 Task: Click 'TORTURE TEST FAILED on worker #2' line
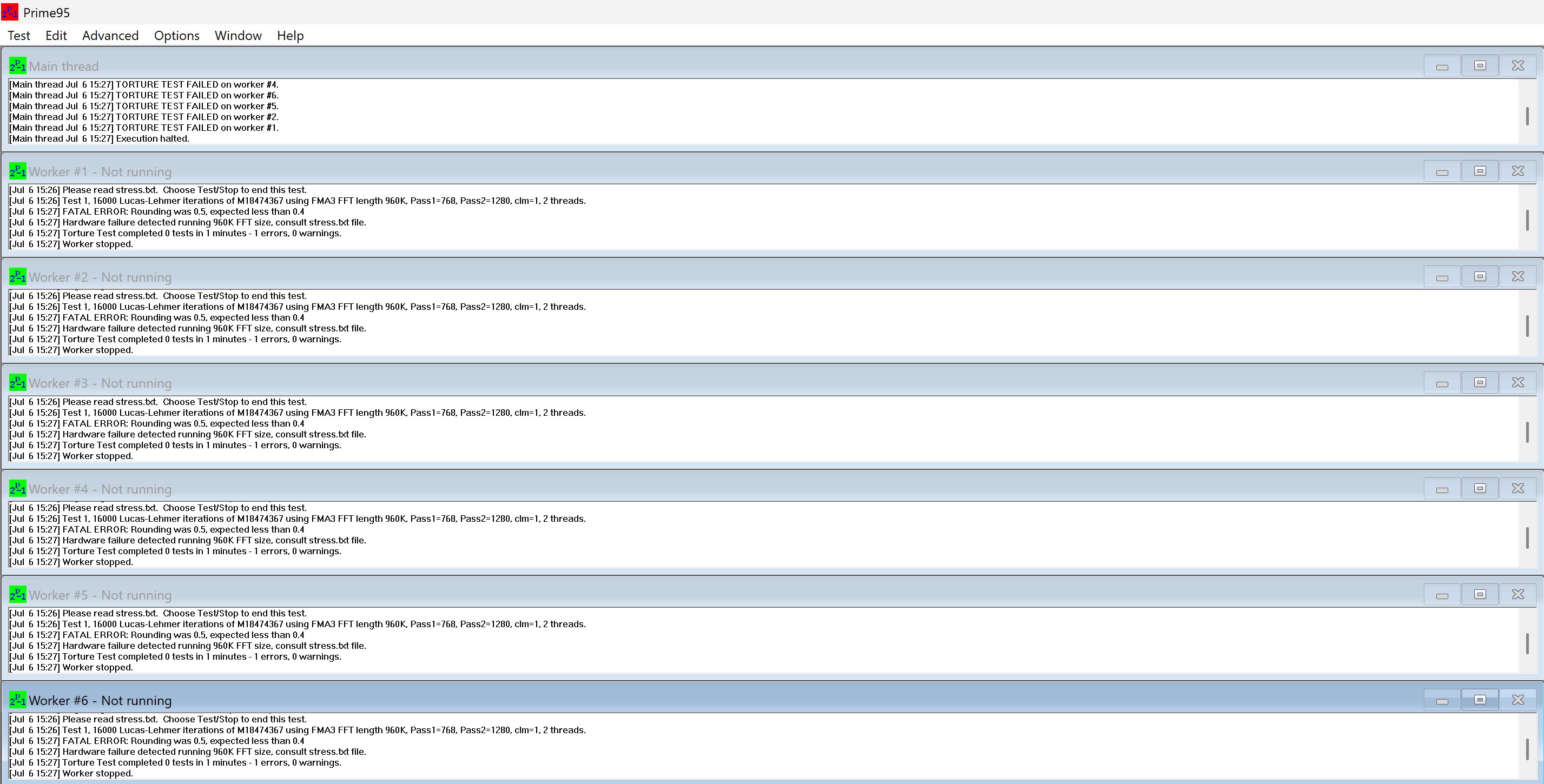(x=144, y=117)
